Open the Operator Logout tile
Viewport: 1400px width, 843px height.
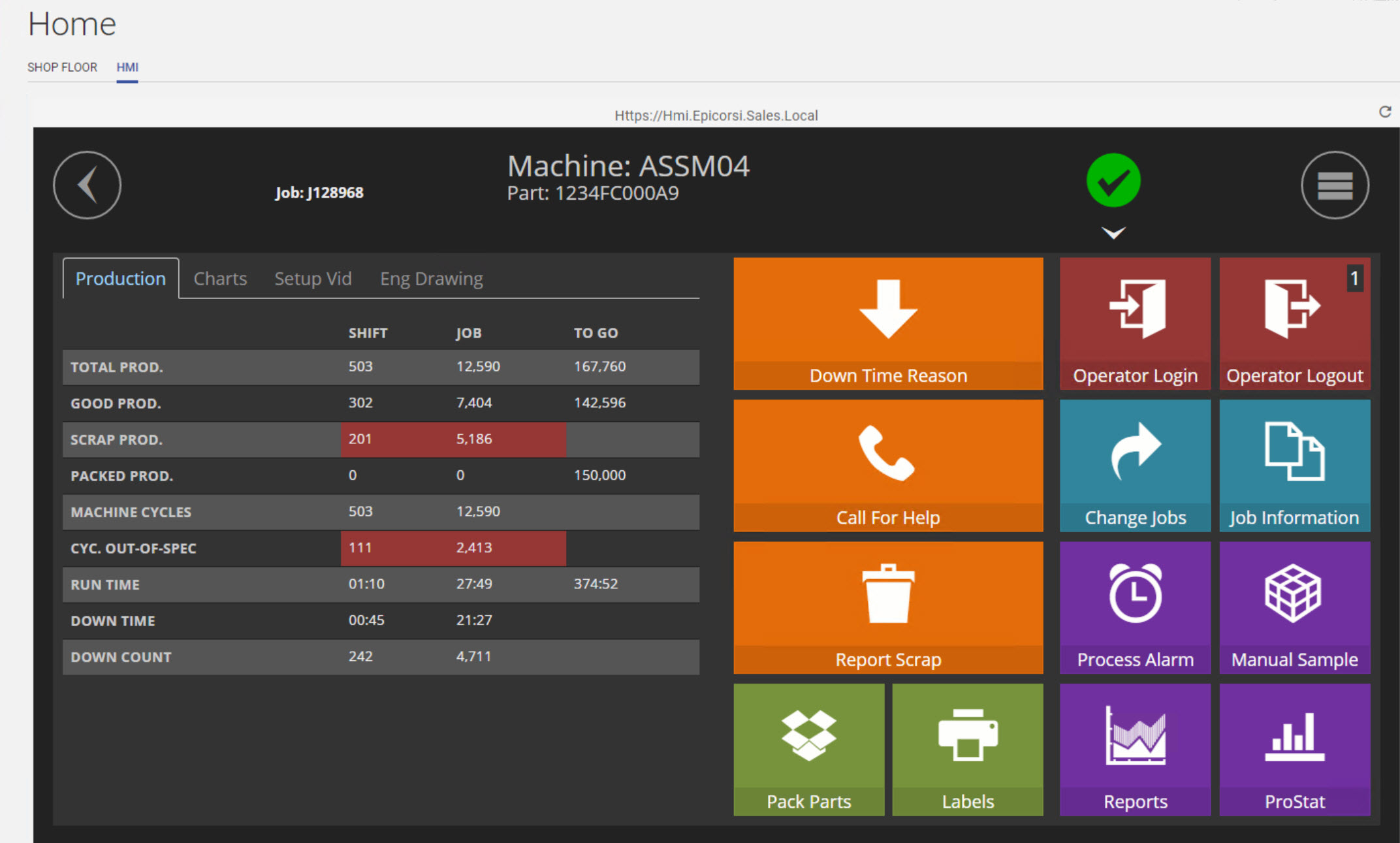tap(1295, 323)
